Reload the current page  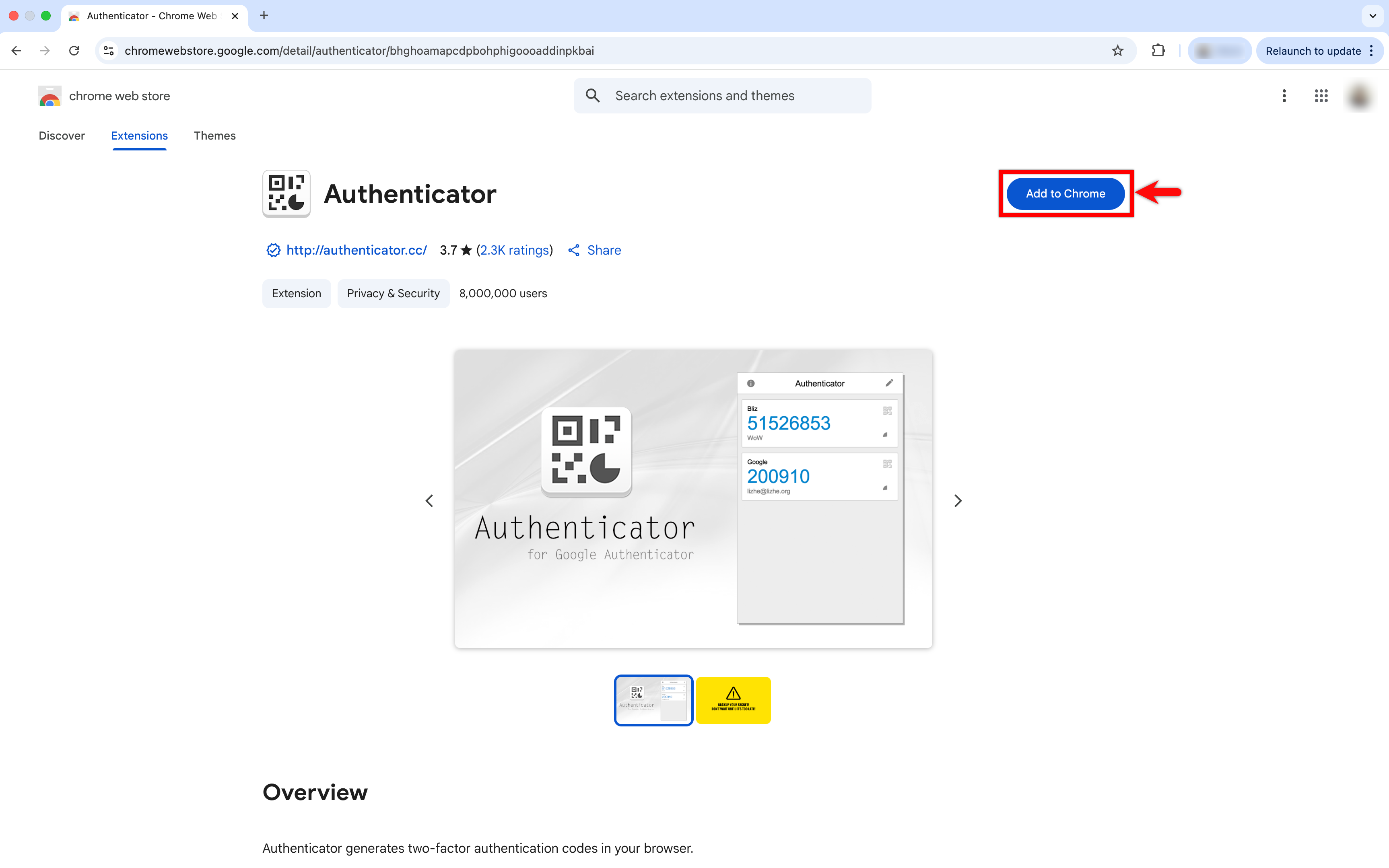(x=74, y=51)
